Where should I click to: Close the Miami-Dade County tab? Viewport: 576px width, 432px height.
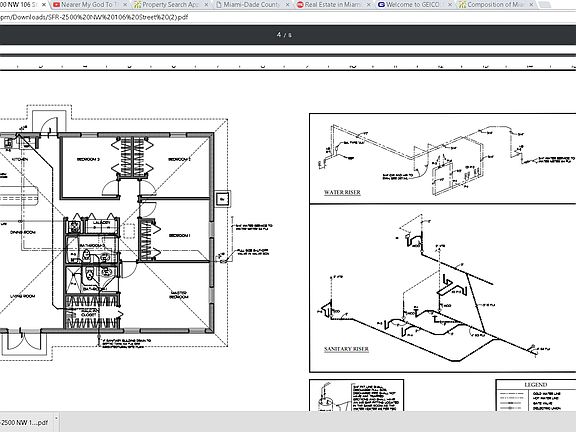pos(288,5)
